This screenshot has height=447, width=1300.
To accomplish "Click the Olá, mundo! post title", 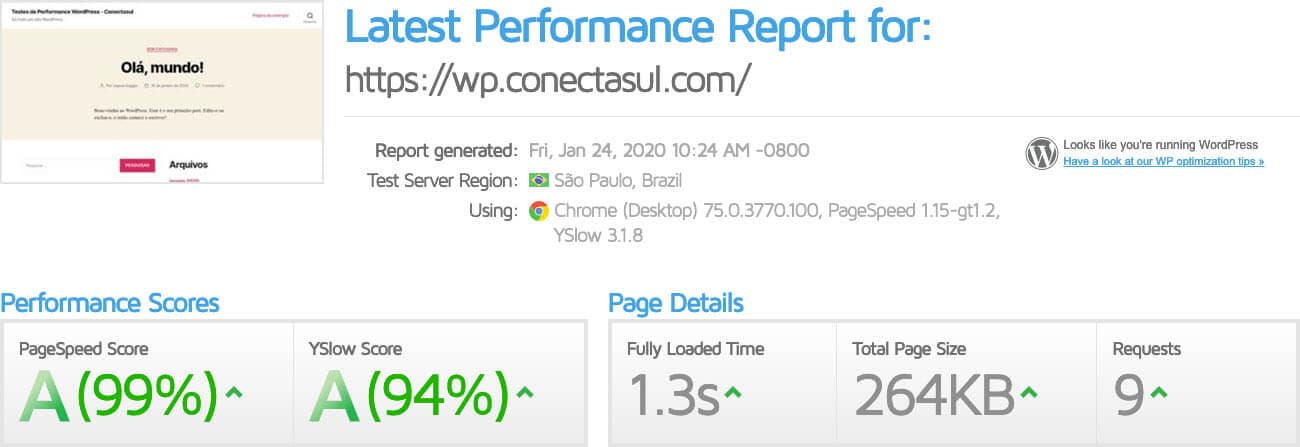I will coord(162,68).
